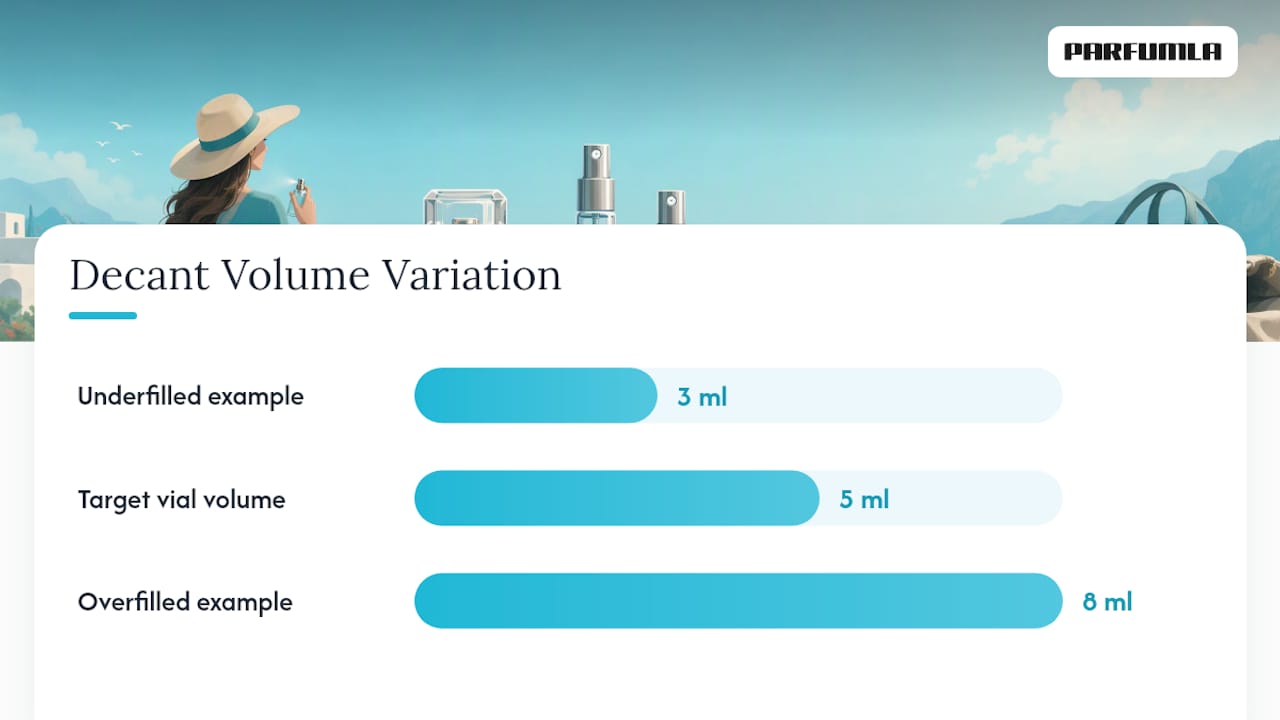
Task: Click the flying seagulls in the sky
Action: tap(118, 142)
